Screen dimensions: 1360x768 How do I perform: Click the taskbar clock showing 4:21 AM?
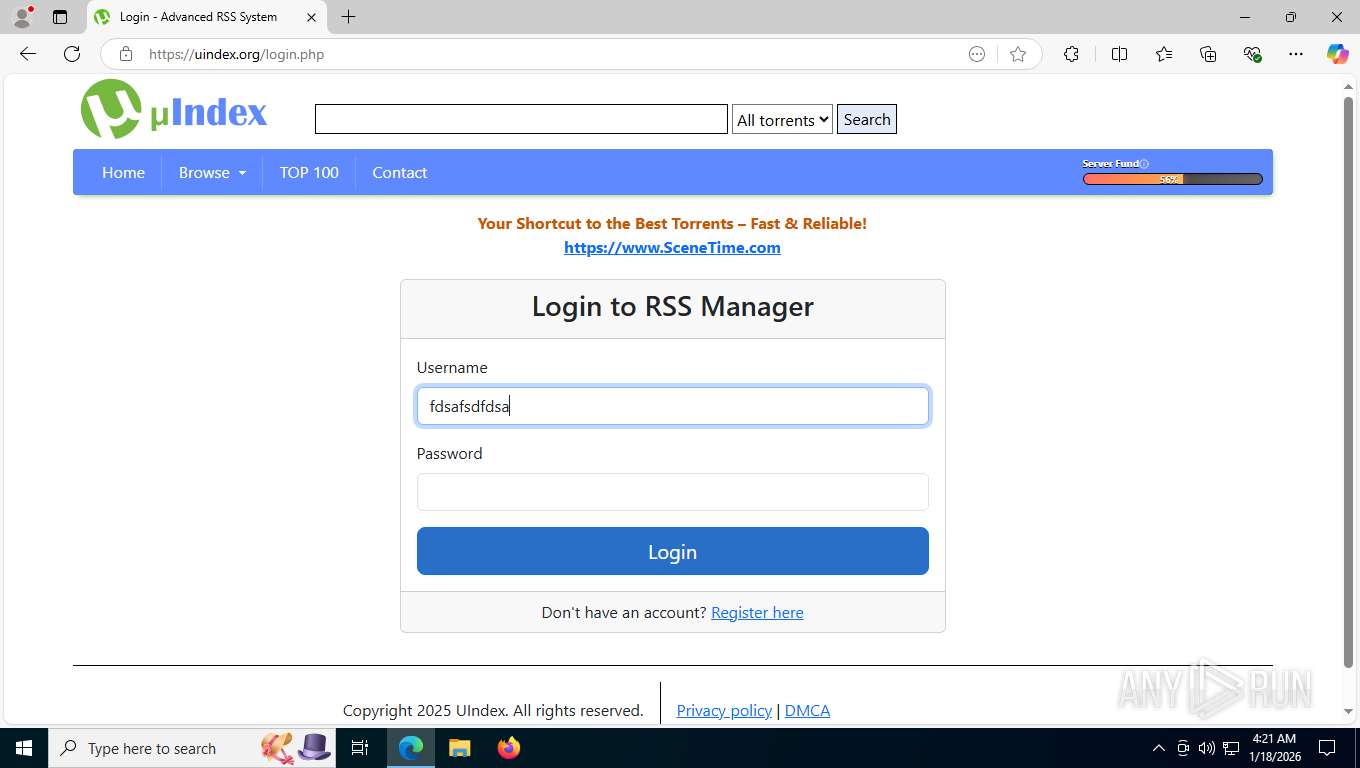pos(1274,748)
